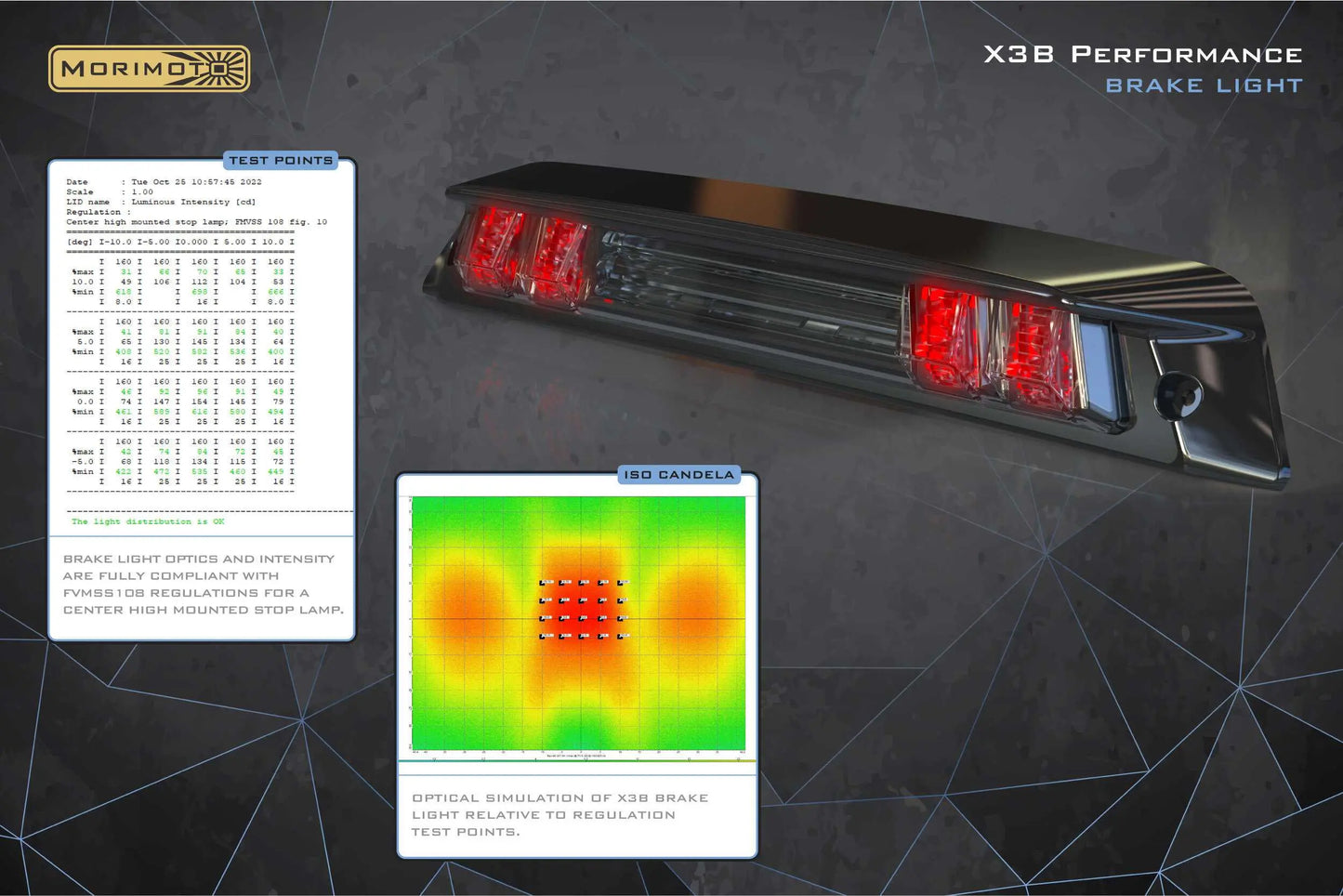Click the blue Brake Light subtitle
The height and width of the screenshot is (896, 1343).
1204,86
